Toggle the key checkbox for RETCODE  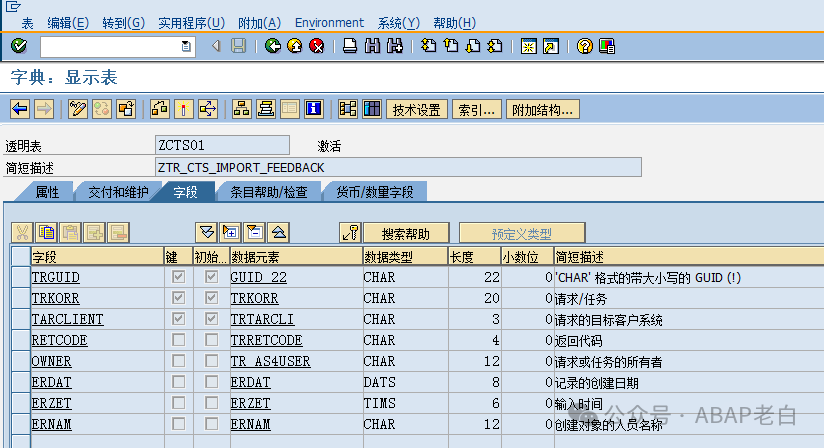(x=178, y=340)
